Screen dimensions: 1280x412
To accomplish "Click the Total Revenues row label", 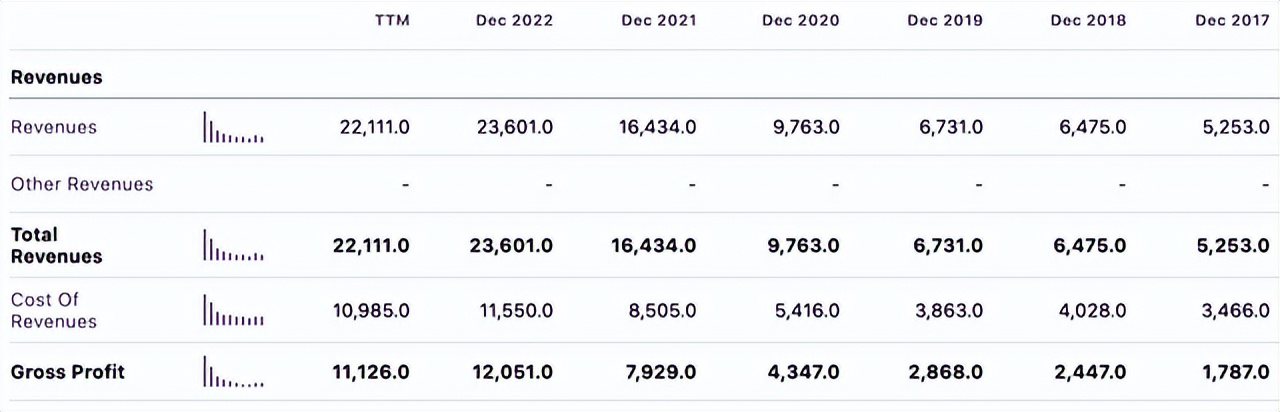I will (x=57, y=245).
